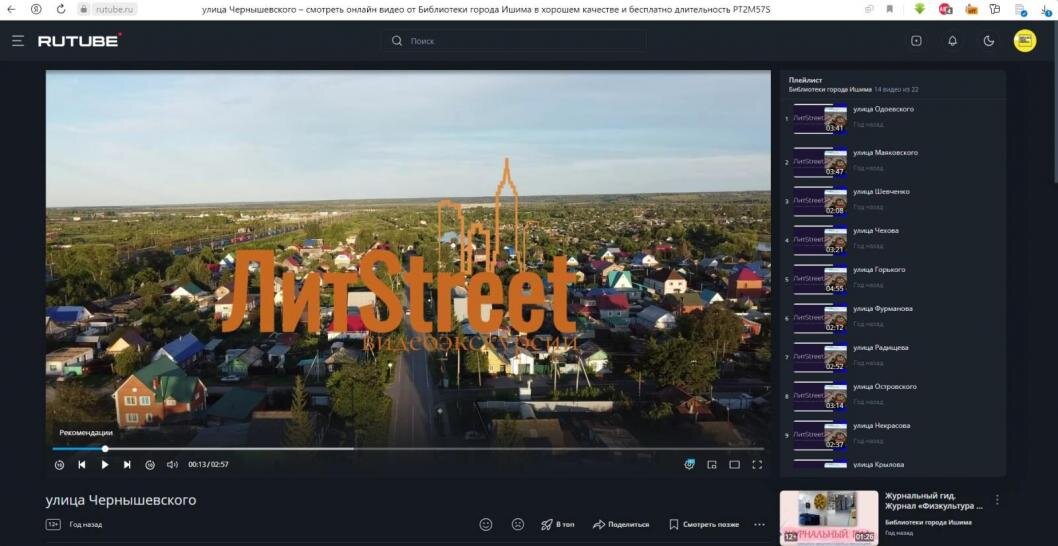The height and width of the screenshot is (546, 1058).
Task: Open video quality settings gear
Action: (689, 464)
